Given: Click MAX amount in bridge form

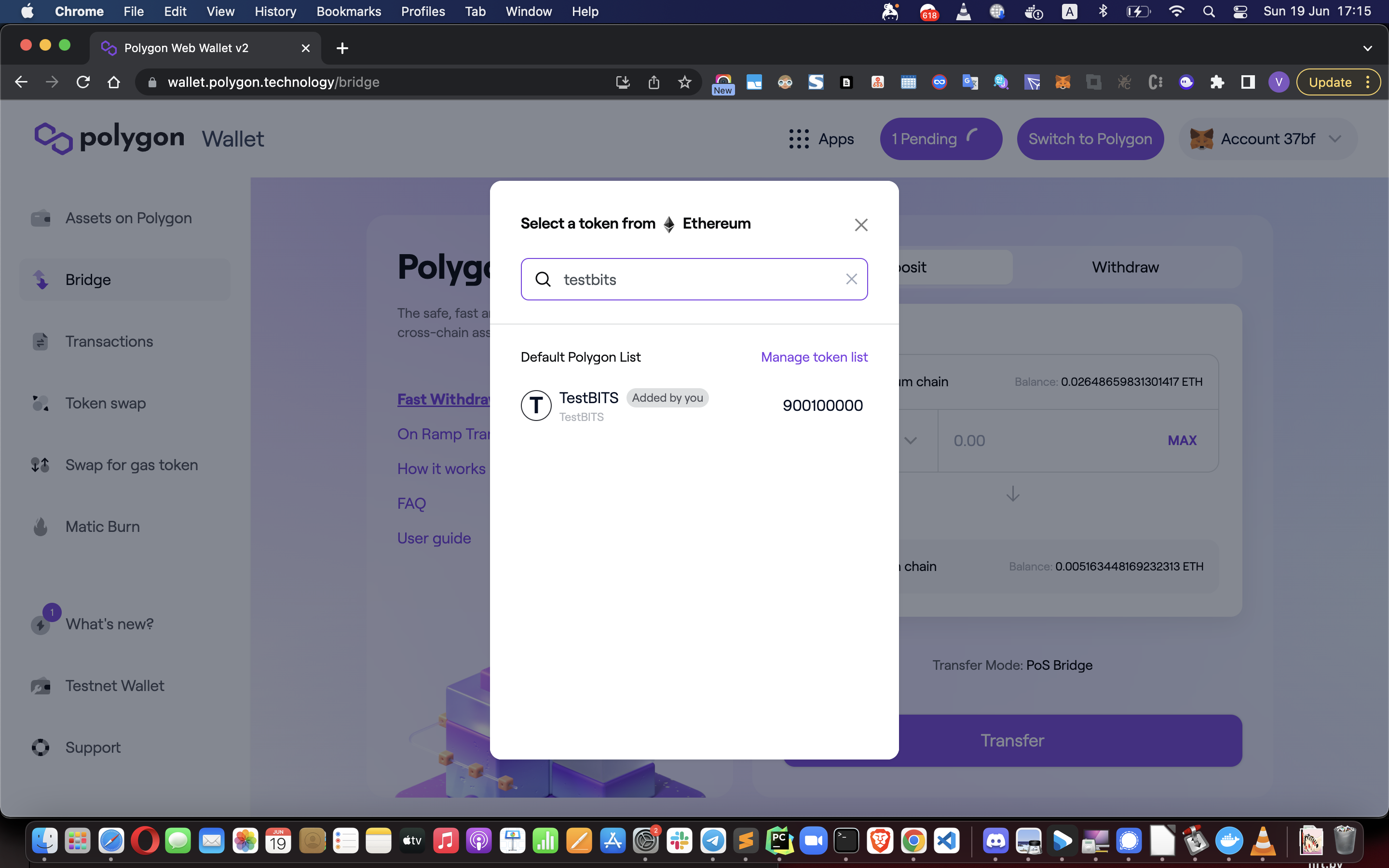Looking at the screenshot, I should pos(1182,440).
